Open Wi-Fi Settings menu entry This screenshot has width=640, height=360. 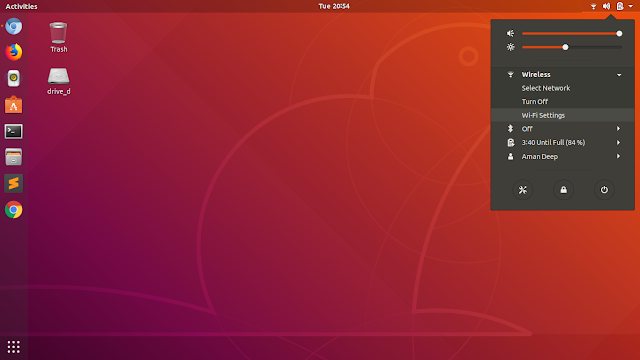click(562, 115)
